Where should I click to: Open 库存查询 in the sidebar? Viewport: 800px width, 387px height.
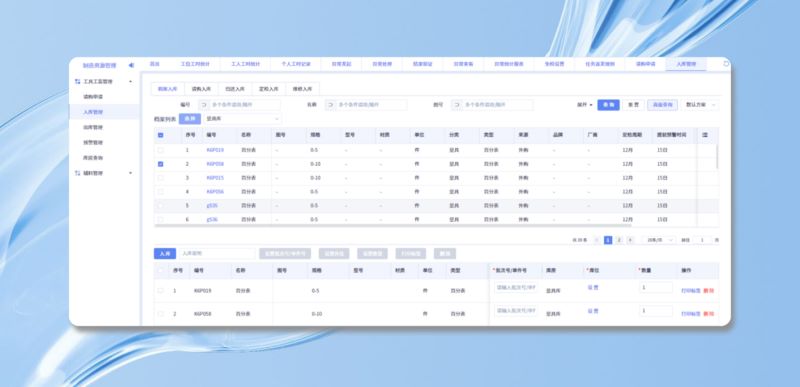pyautogui.click(x=93, y=158)
